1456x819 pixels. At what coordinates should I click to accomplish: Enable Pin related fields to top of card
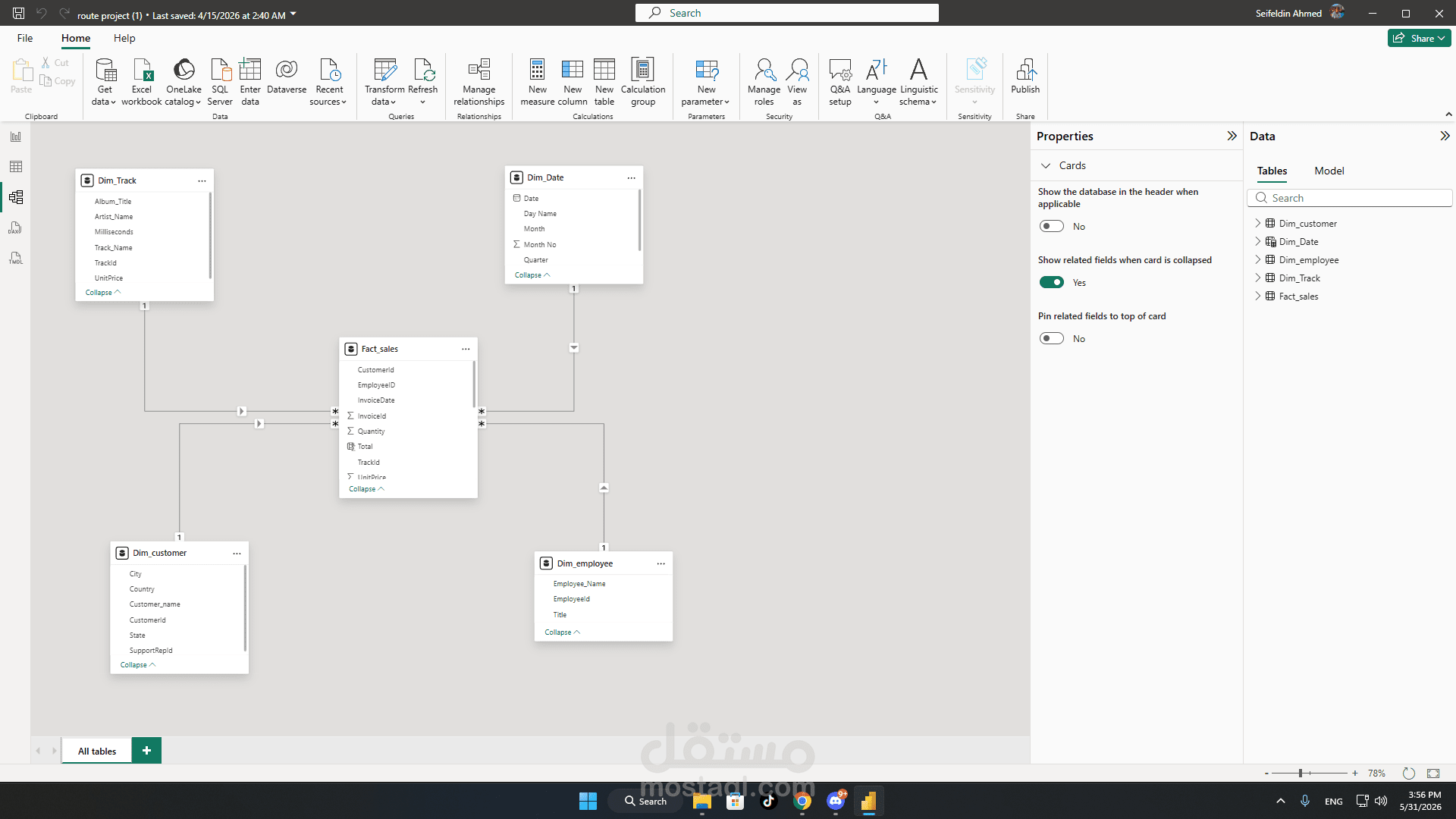click(1052, 338)
